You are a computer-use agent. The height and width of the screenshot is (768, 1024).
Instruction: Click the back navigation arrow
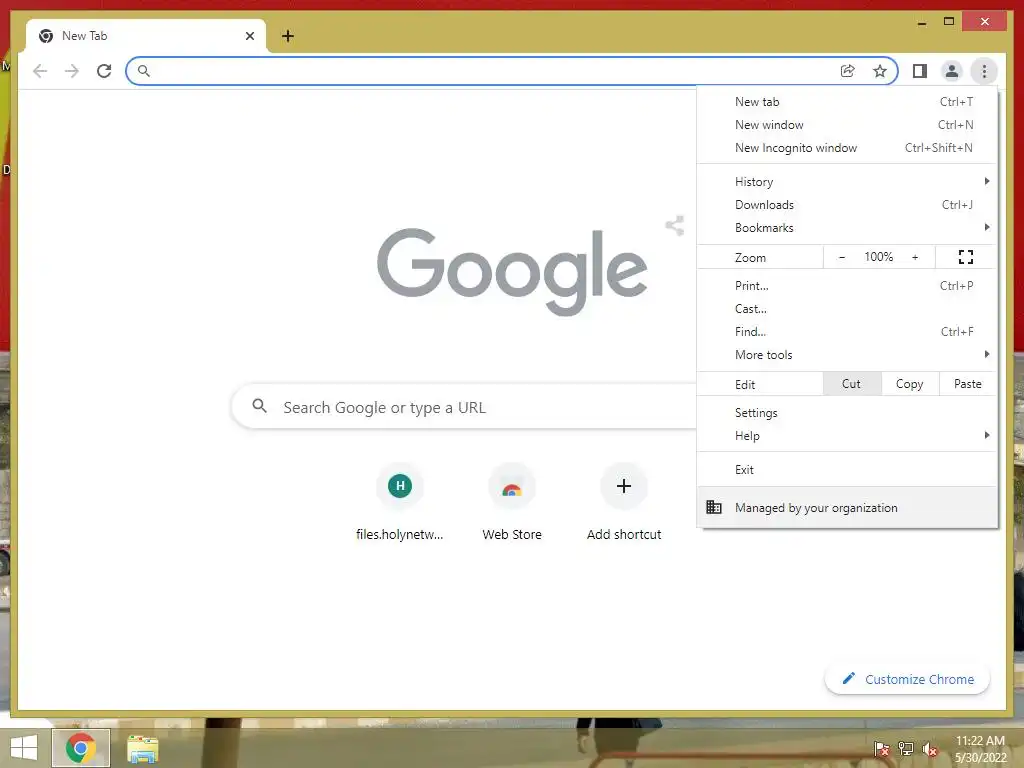click(40, 71)
